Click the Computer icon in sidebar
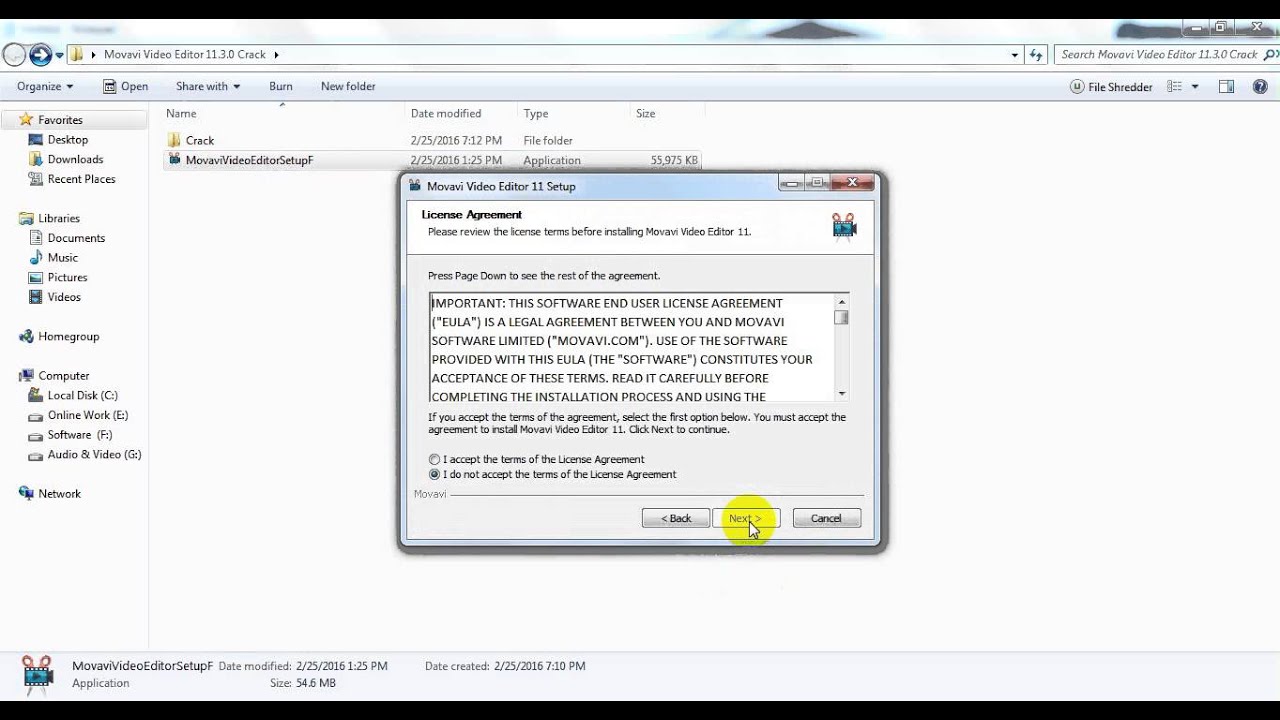 point(26,376)
